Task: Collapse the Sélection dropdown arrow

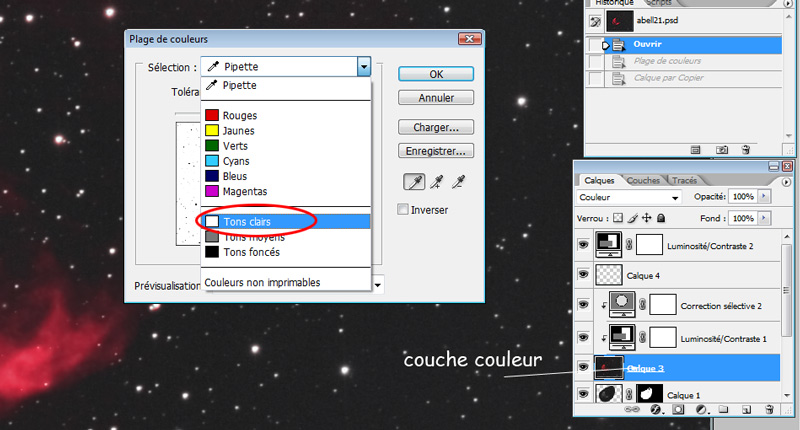Action: (364, 66)
